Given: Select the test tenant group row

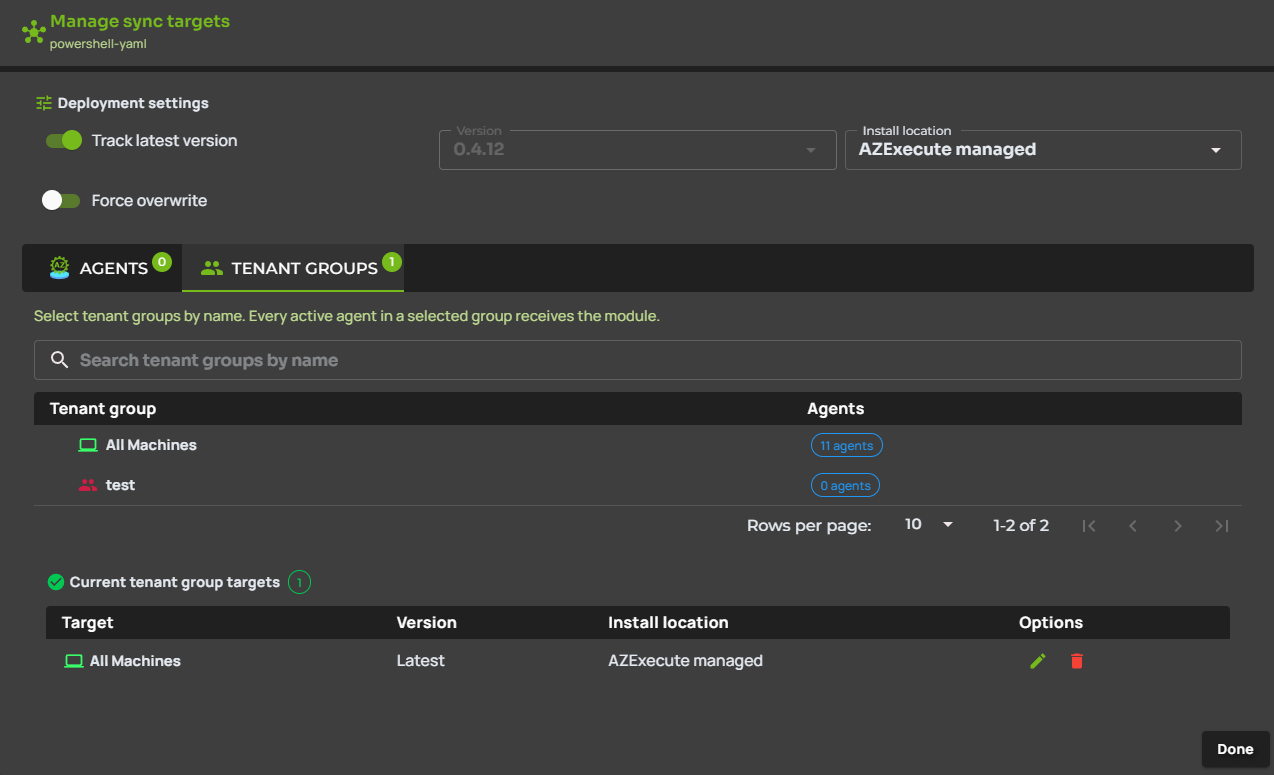Looking at the screenshot, I should (638, 485).
